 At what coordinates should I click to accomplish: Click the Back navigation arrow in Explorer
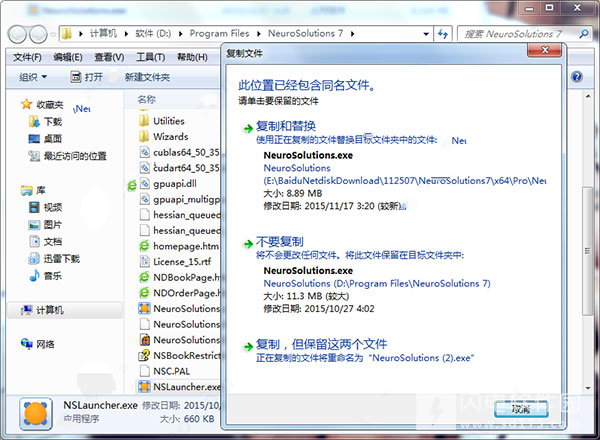point(17,35)
